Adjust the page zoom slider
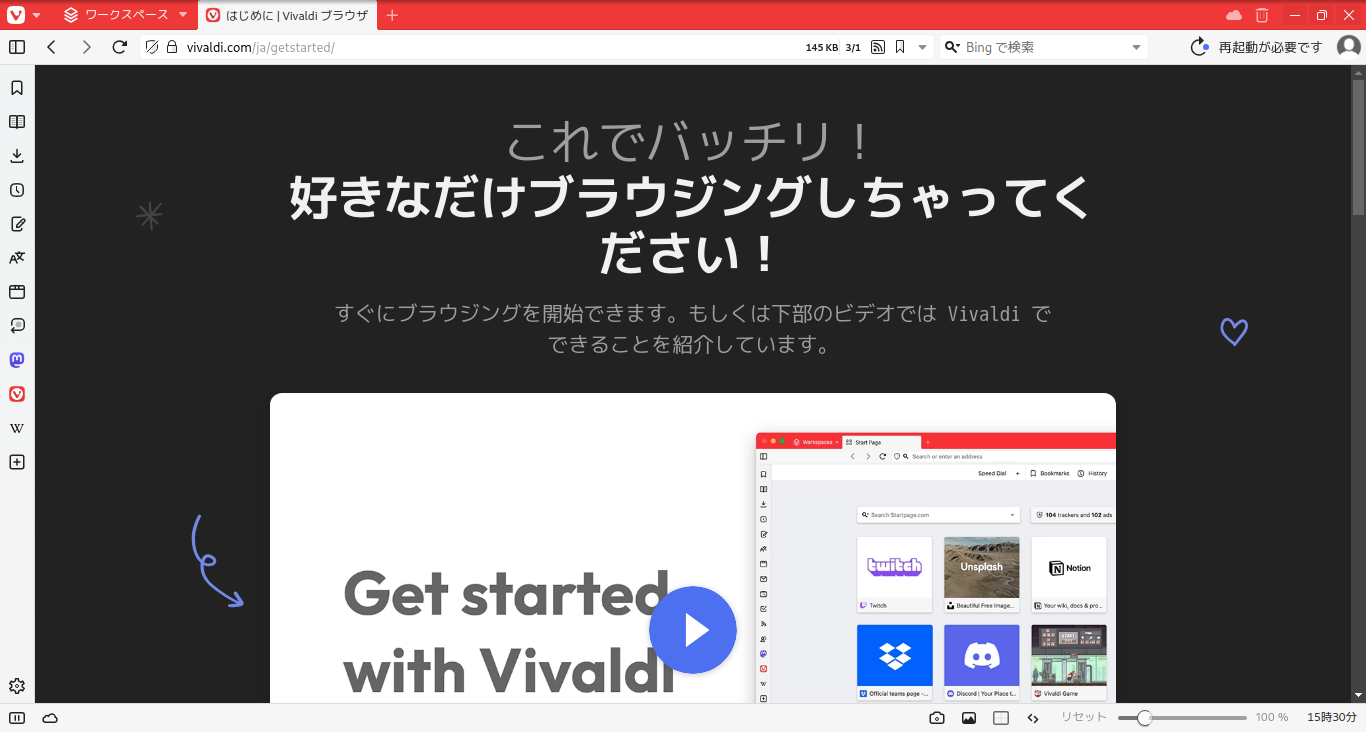Viewport: 1366px width, 732px height. (1182, 718)
